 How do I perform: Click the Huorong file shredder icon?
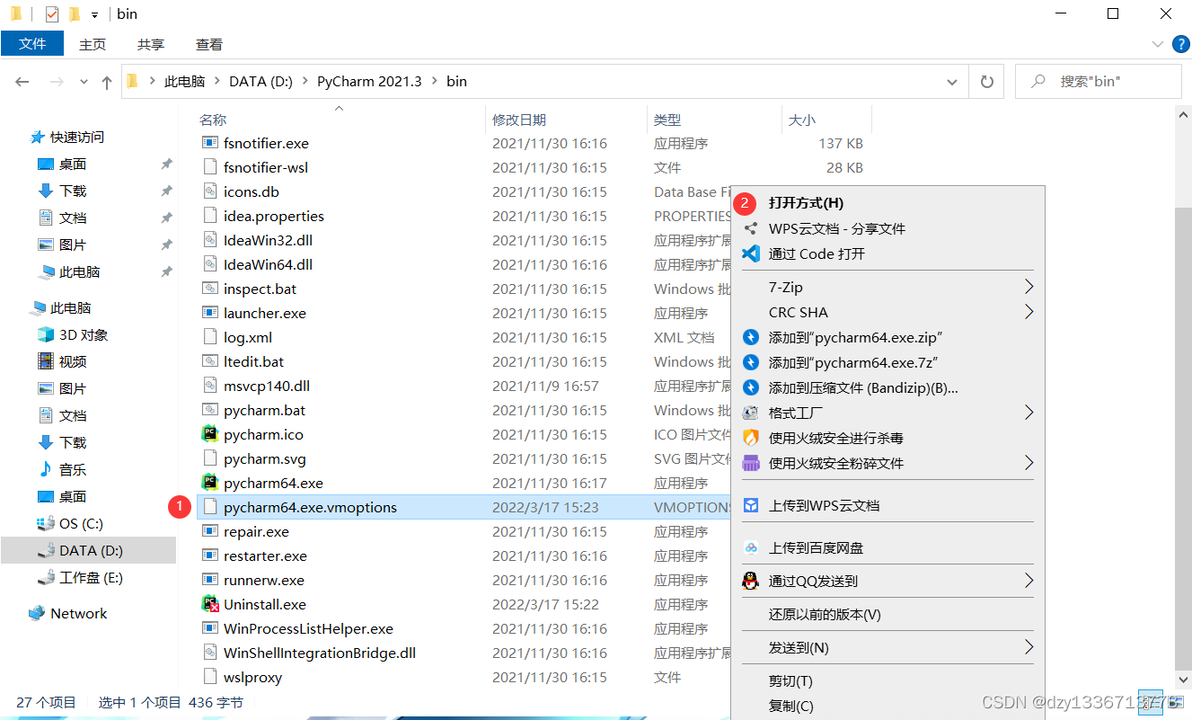(x=751, y=463)
